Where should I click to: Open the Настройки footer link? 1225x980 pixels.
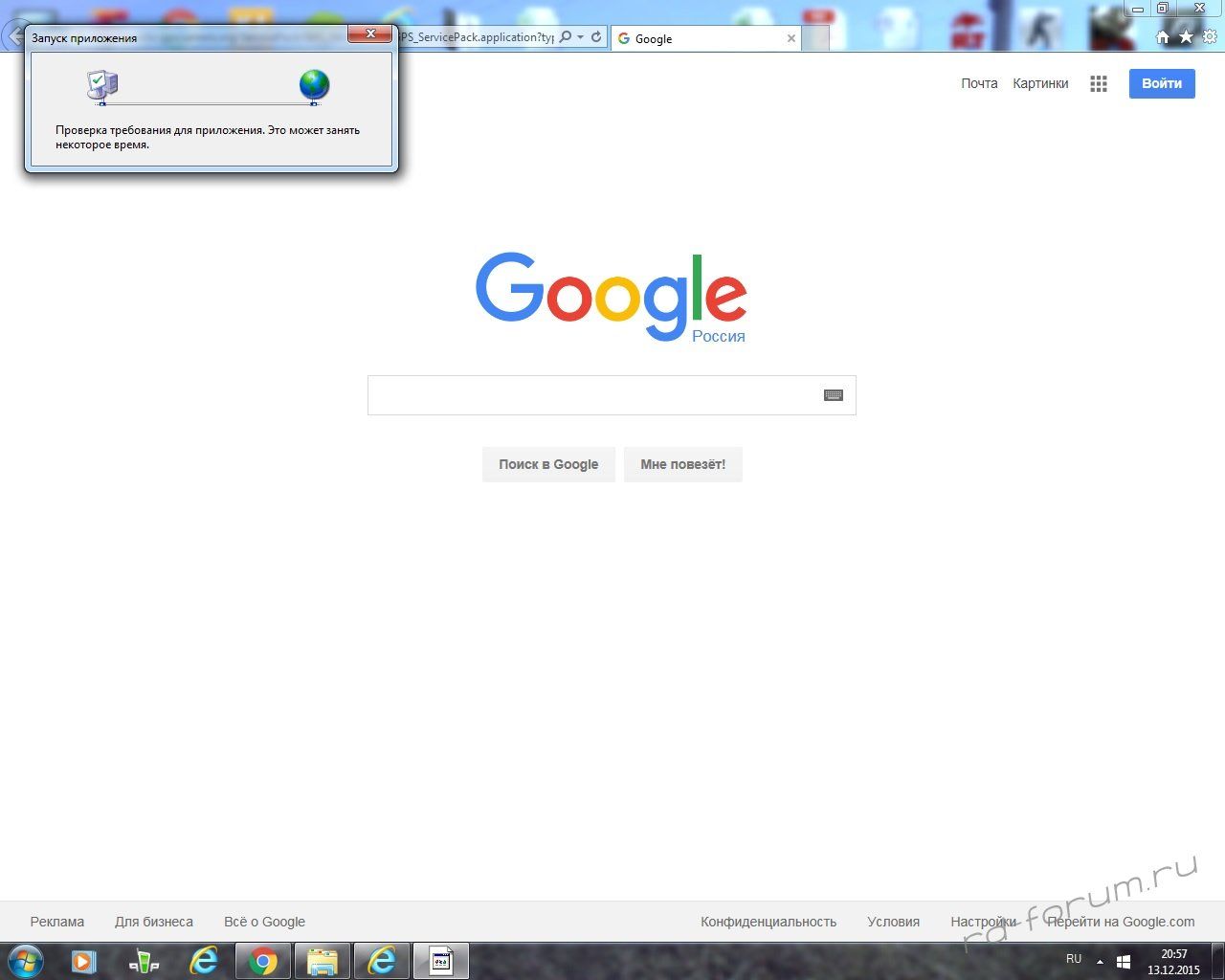coord(984,922)
